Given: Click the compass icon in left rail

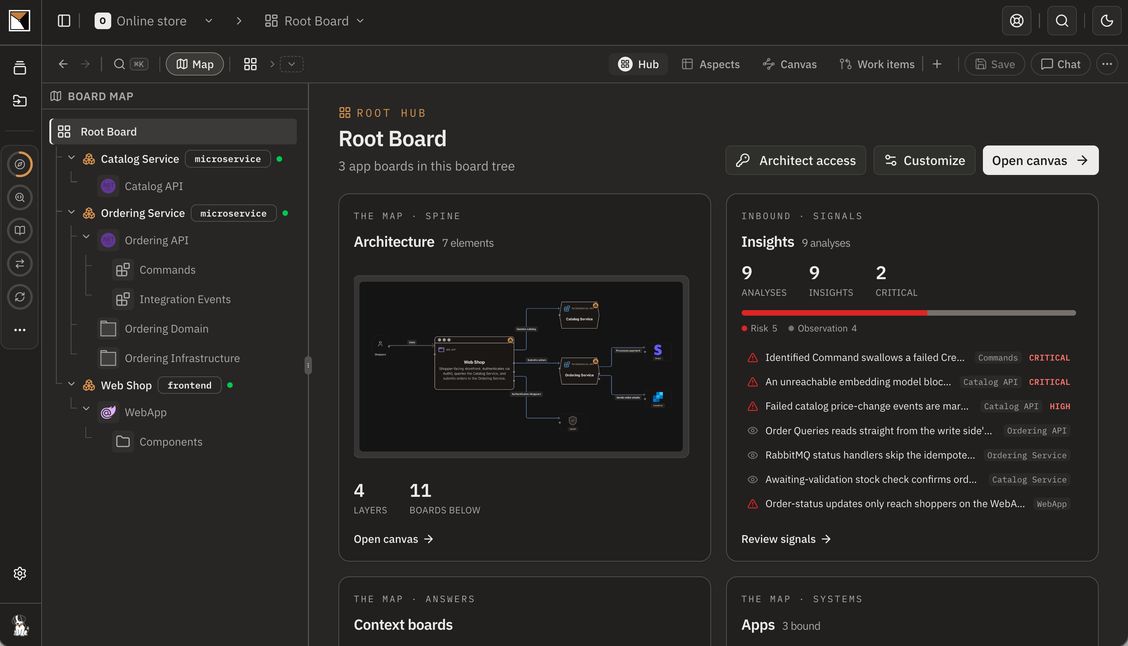Looking at the screenshot, I should [20, 164].
